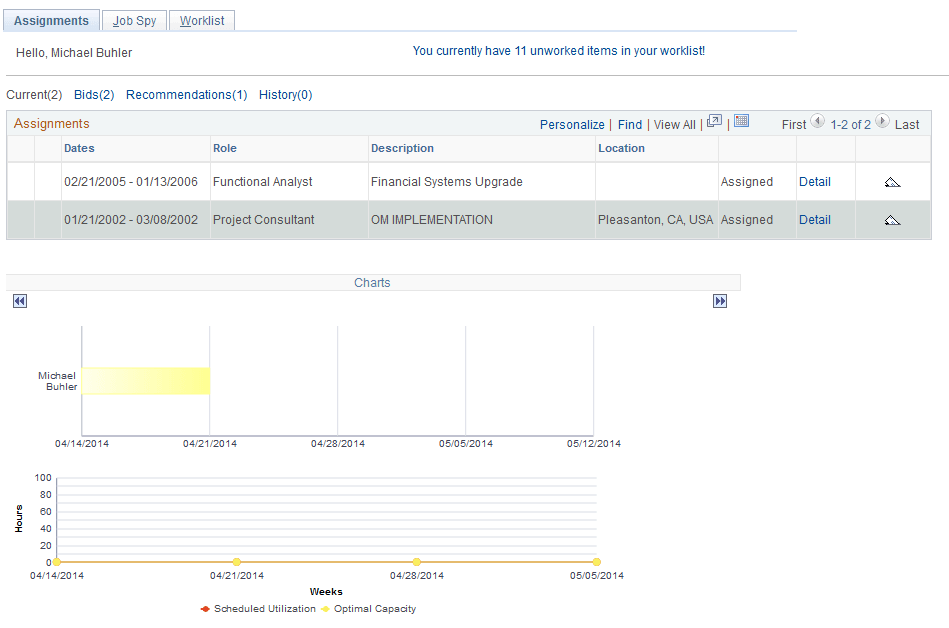Click the OM IMPLEMENTATION description
The image size is (949, 628).
[432, 220]
